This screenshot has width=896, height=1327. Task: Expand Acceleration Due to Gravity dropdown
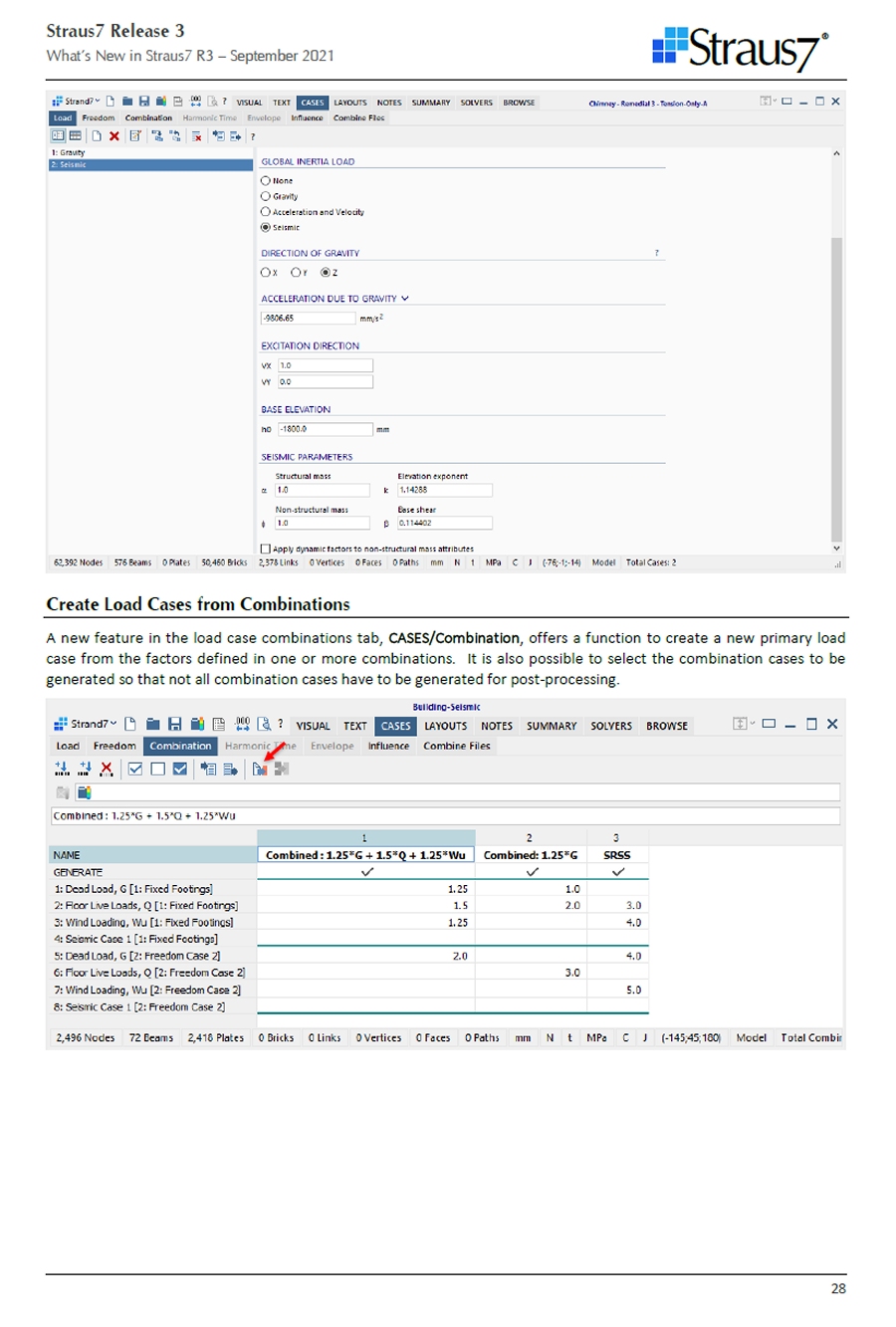click(x=405, y=299)
